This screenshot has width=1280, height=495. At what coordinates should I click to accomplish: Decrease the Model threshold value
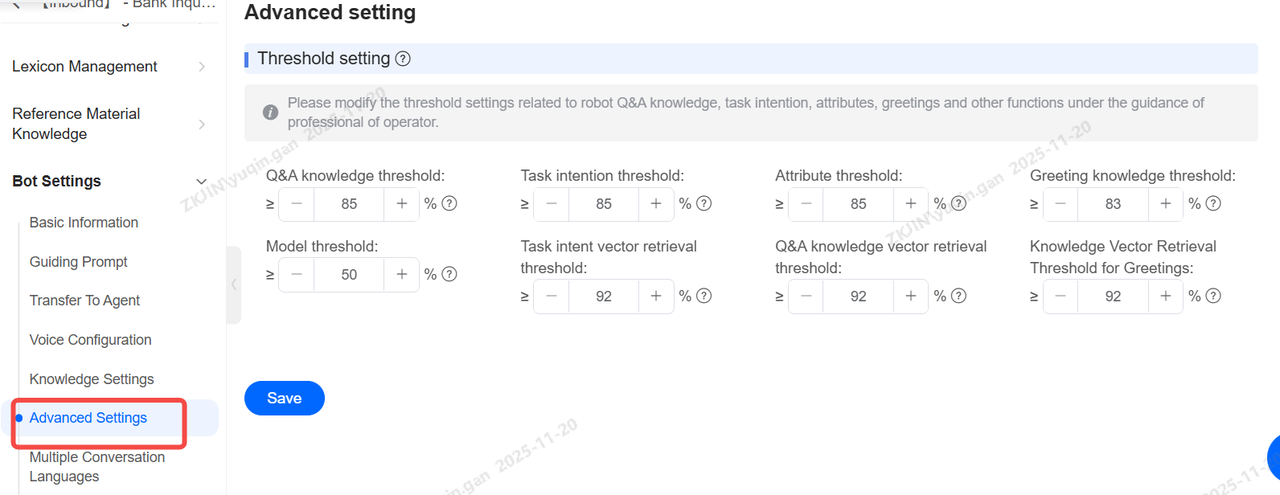coord(297,274)
